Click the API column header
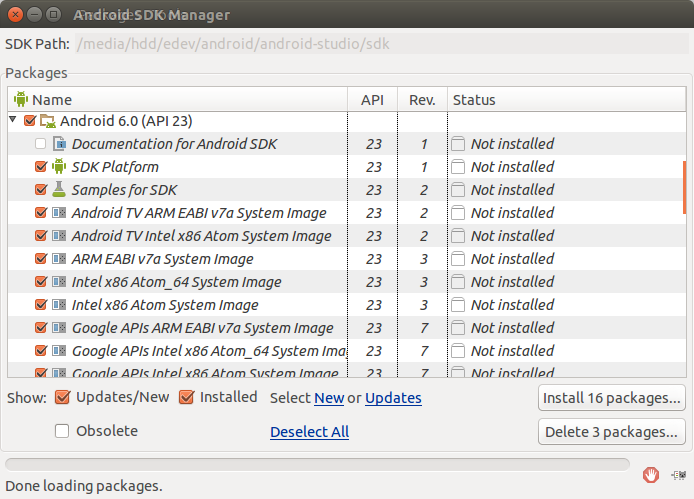694x499 pixels. click(x=373, y=99)
